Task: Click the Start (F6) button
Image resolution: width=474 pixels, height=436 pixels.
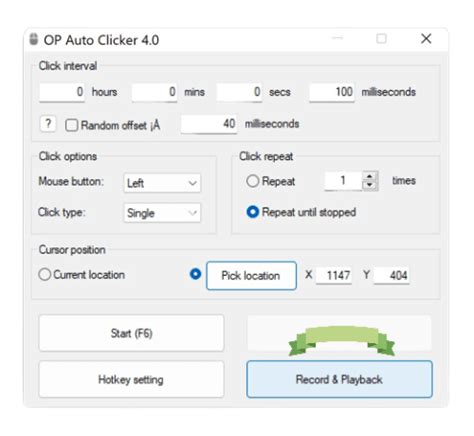Action: click(x=131, y=333)
